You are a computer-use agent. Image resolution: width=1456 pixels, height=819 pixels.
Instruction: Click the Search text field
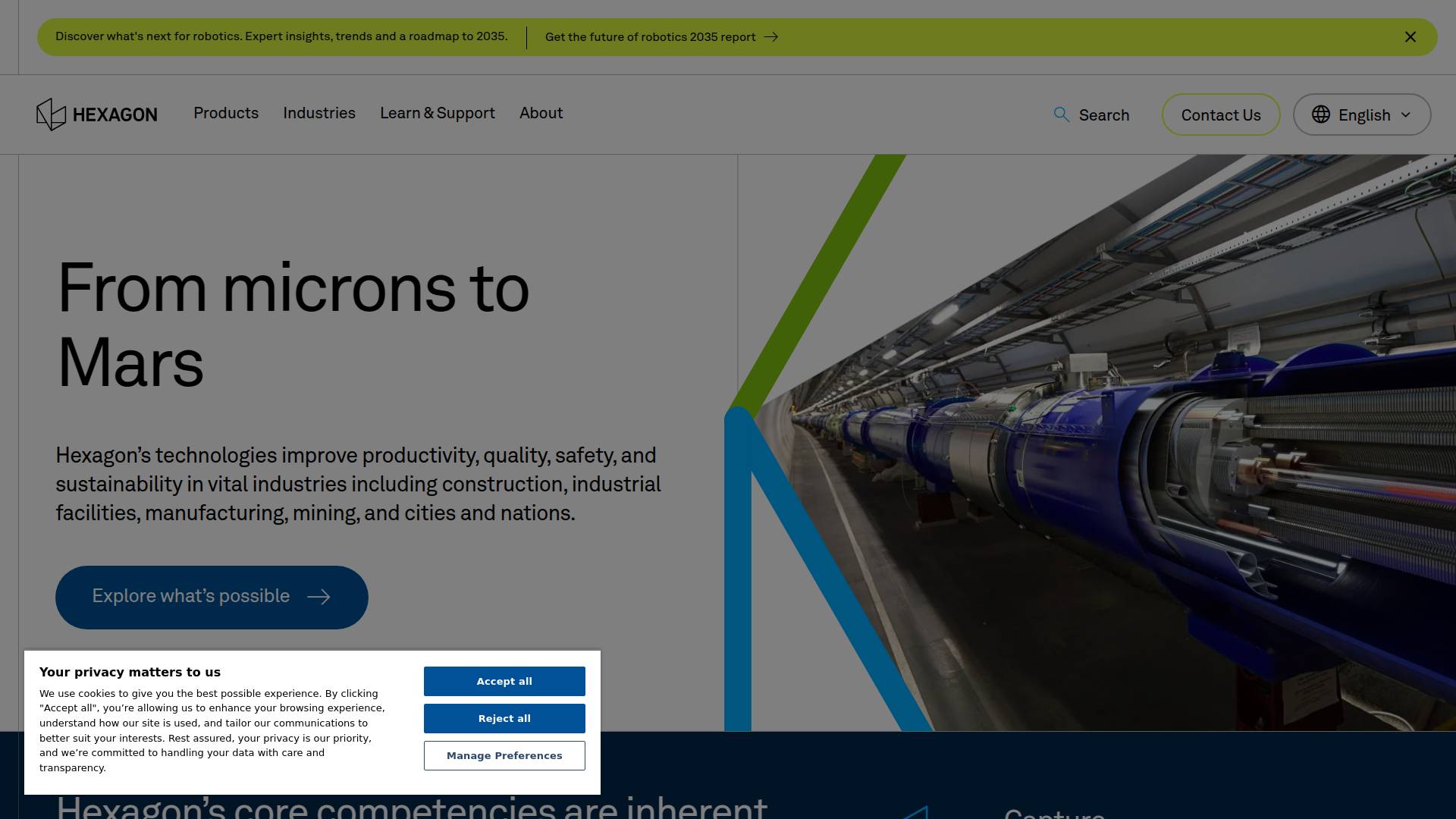coord(1104,115)
